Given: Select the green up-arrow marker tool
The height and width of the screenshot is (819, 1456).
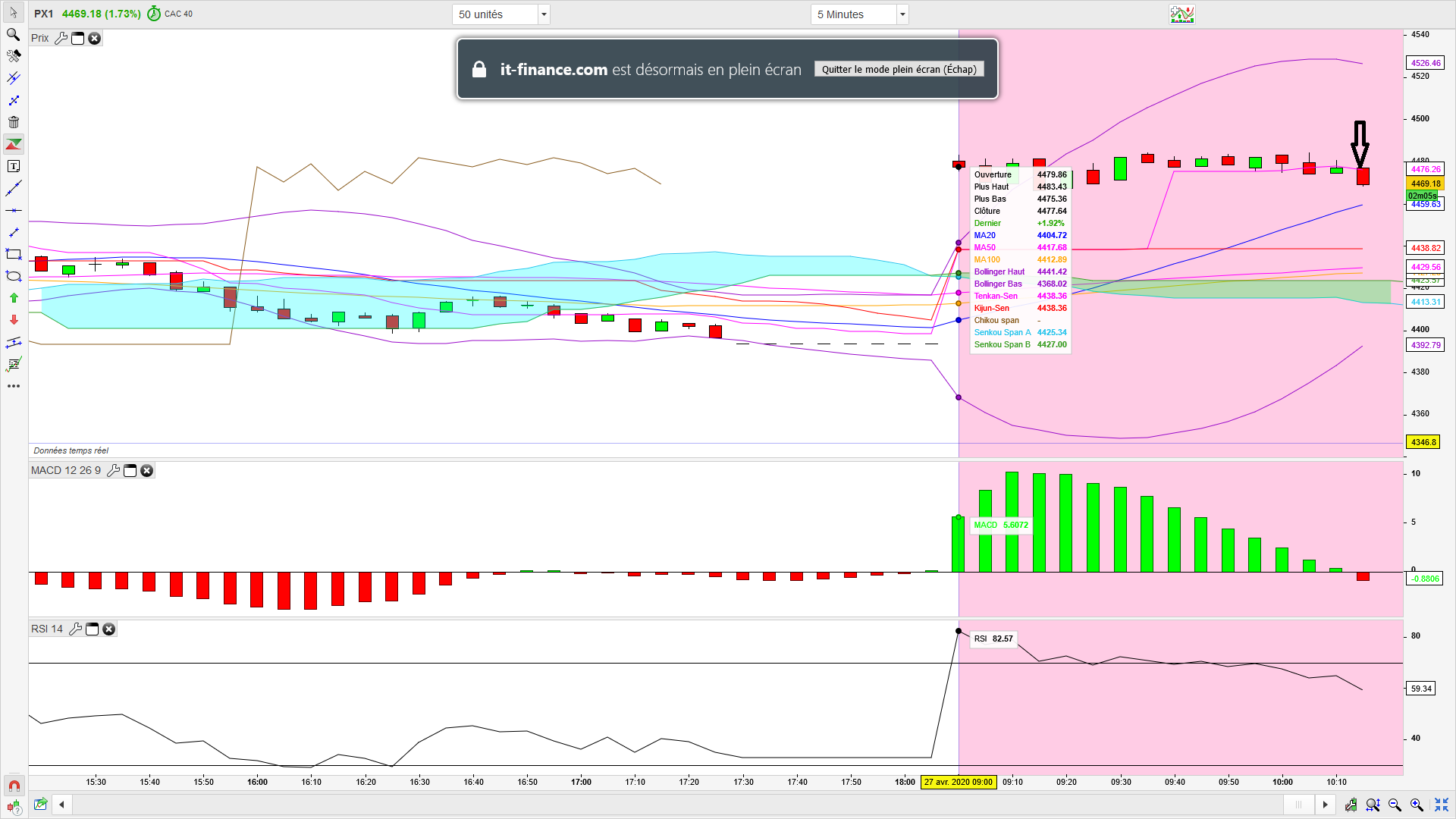Looking at the screenshot, I should click(x=14, y=298).
